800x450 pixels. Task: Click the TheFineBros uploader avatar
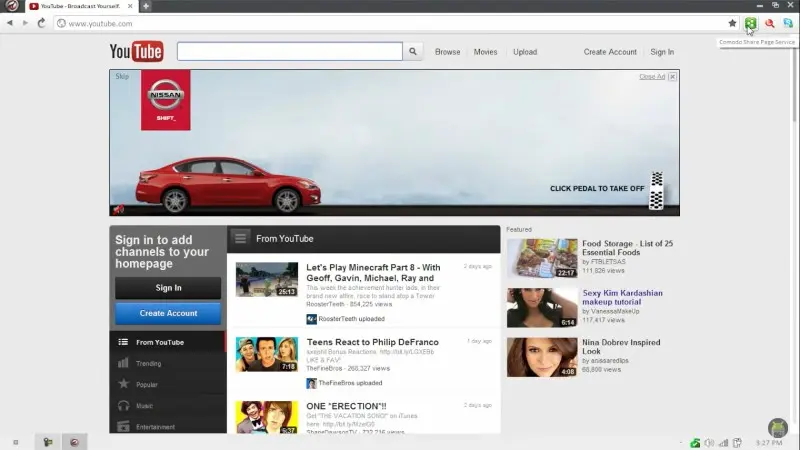(311, 383)
